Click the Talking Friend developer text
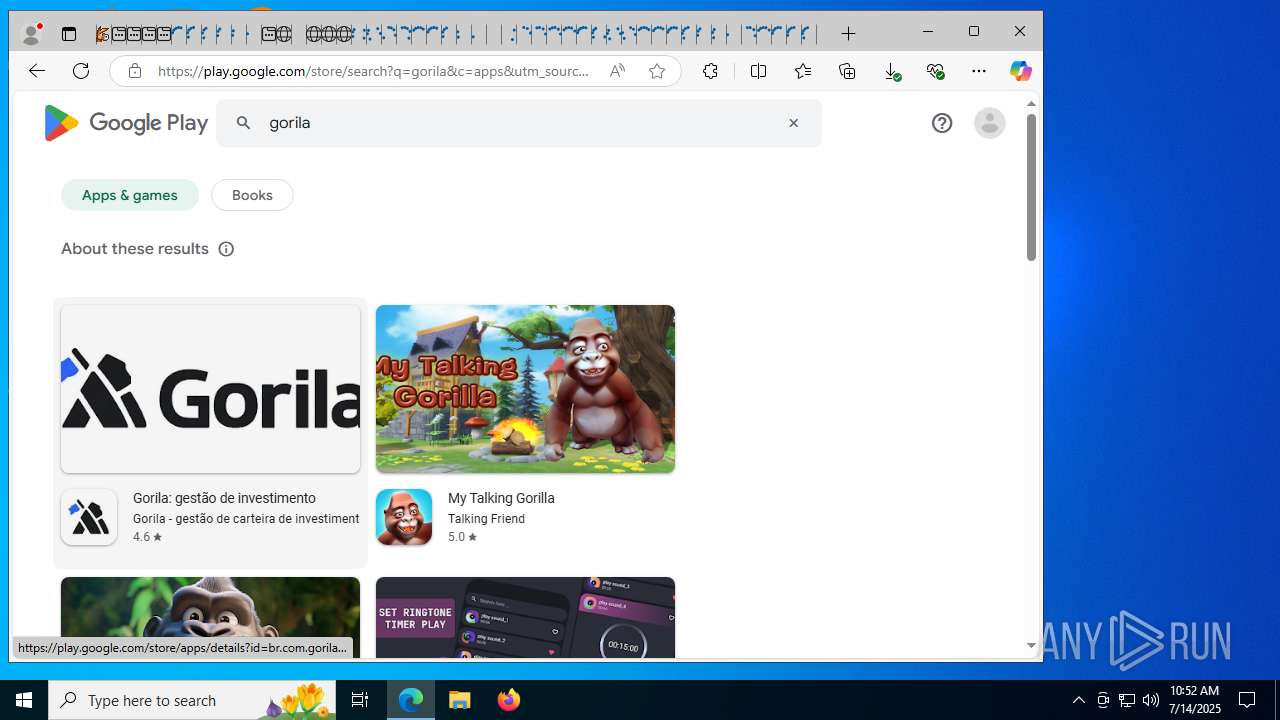Image resolution: width=1280 pixels, height=720 pixels. tap(486, 519)
